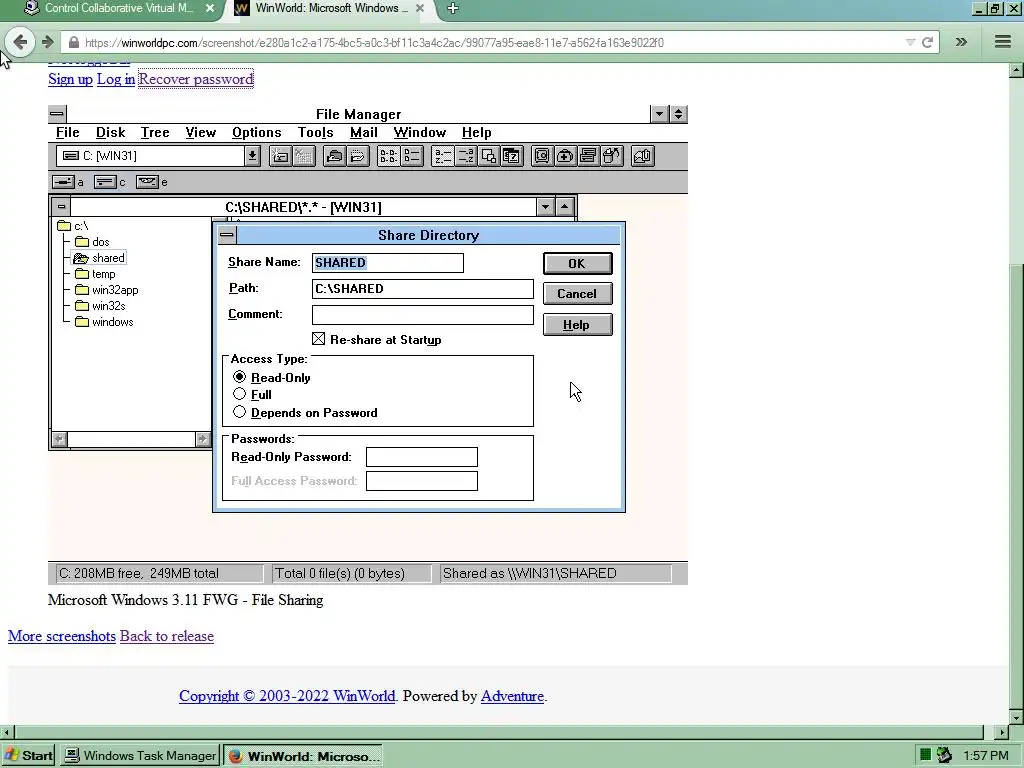Open browser hamburger menu icon
1024x768 pixels.
click(x=1003, y=42)
